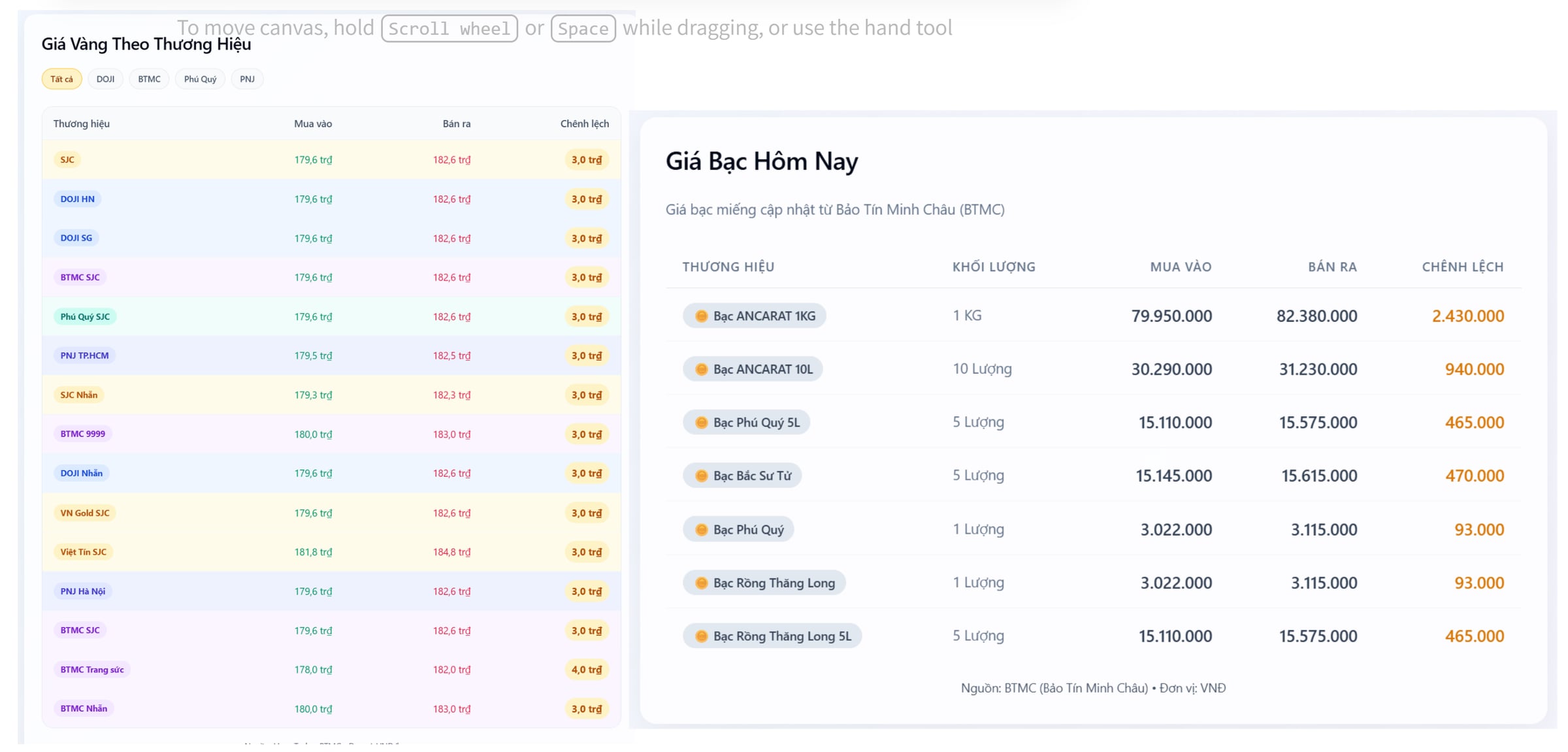This screenshot has height=752, width=1568.
Task: Click the 'CHÊNH LỆCH' silver table header
Action: [1463, 267]
